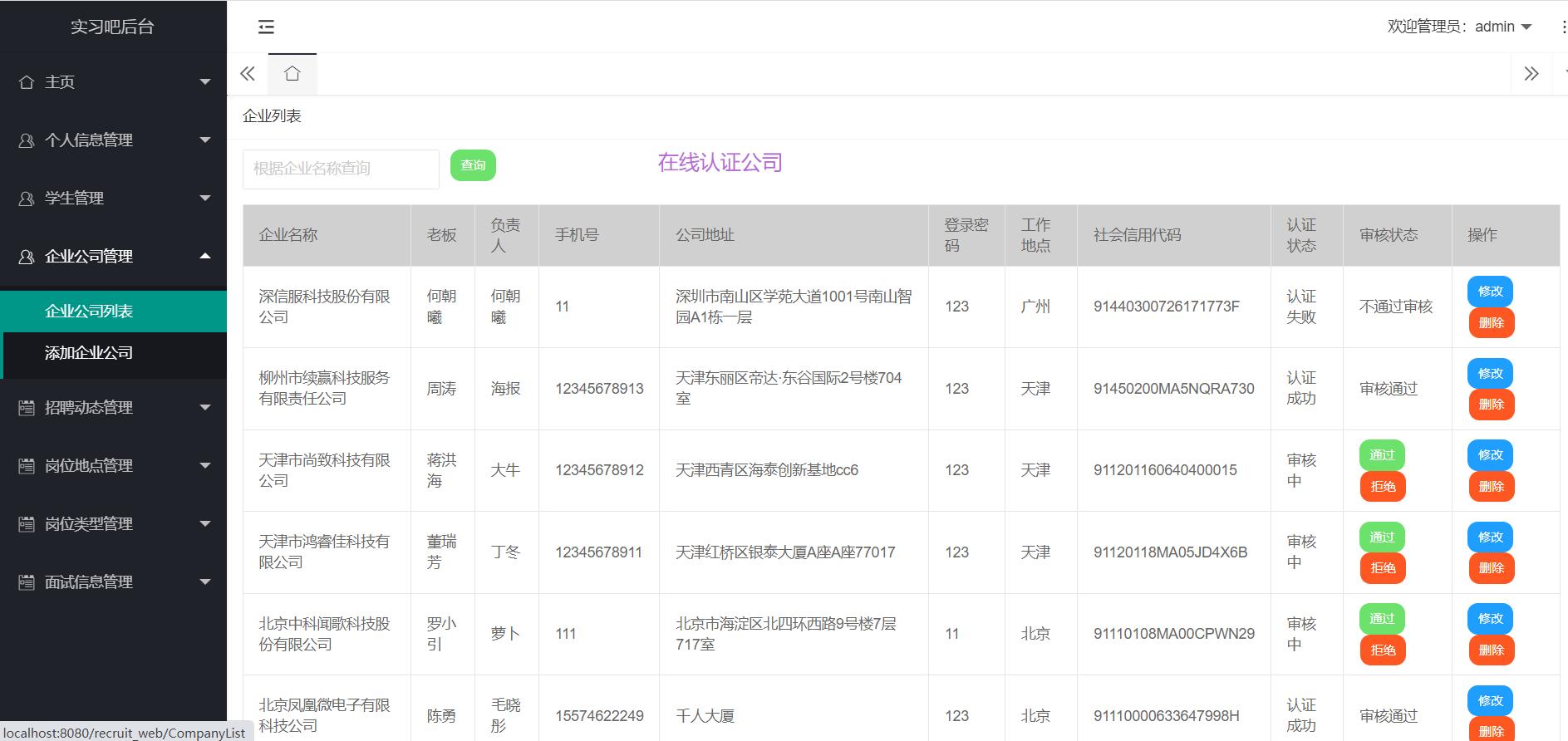The width and height of the screenshot is (1568, 741).
Task: Click the 实习吧后台 sidebar title
Action: click(112, 27)
